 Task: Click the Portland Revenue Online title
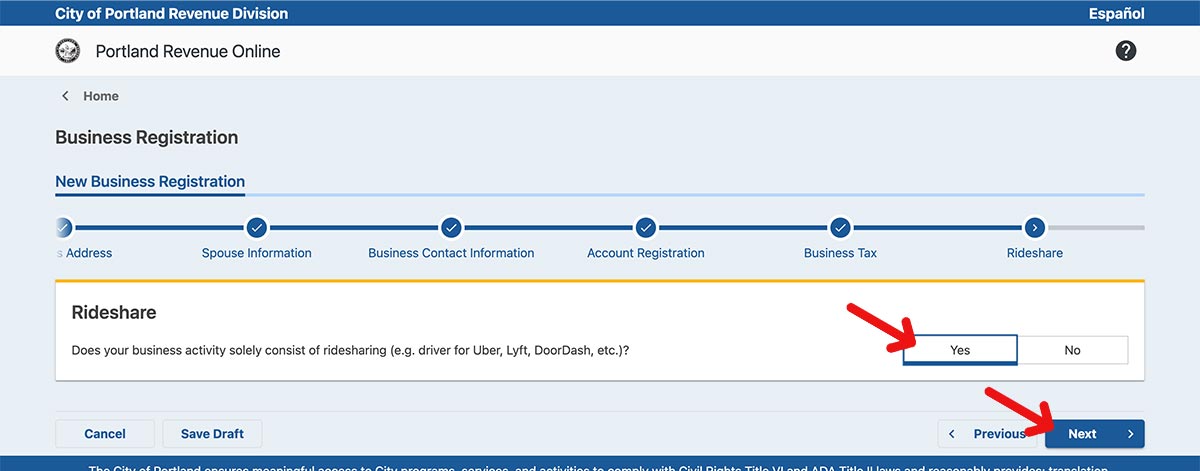pos(188,51)
